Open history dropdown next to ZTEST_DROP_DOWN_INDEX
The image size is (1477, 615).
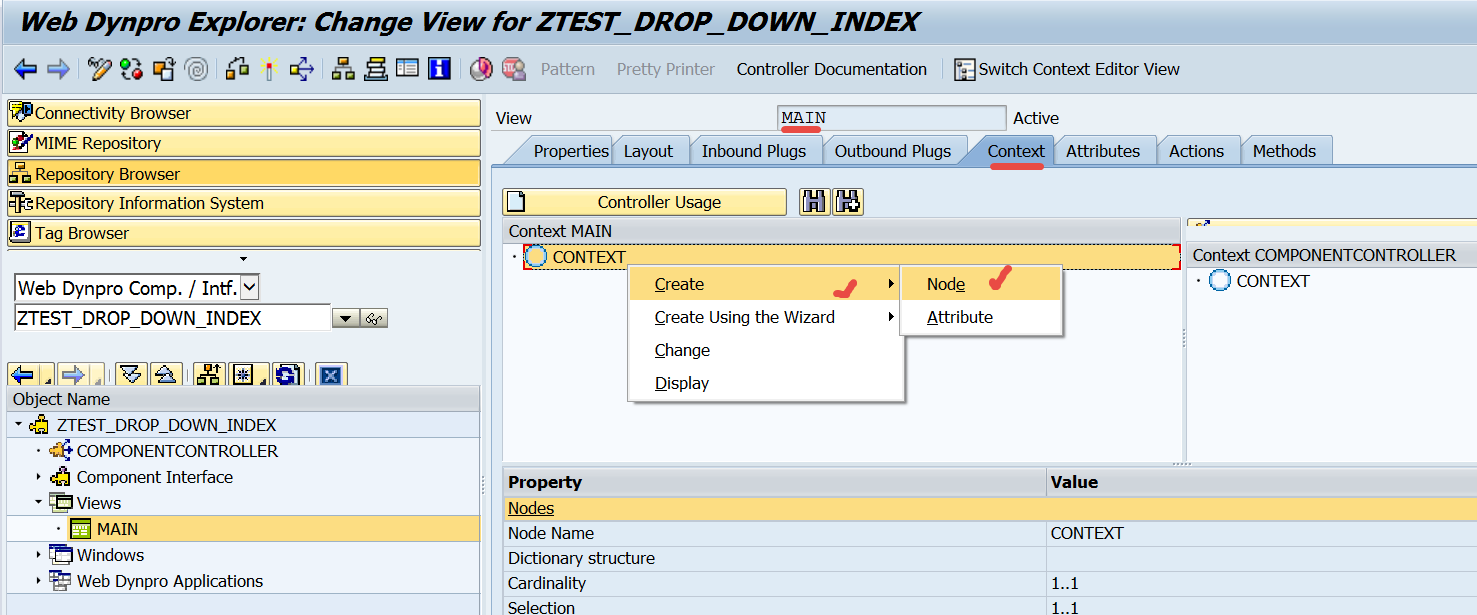tap(345, 319)
